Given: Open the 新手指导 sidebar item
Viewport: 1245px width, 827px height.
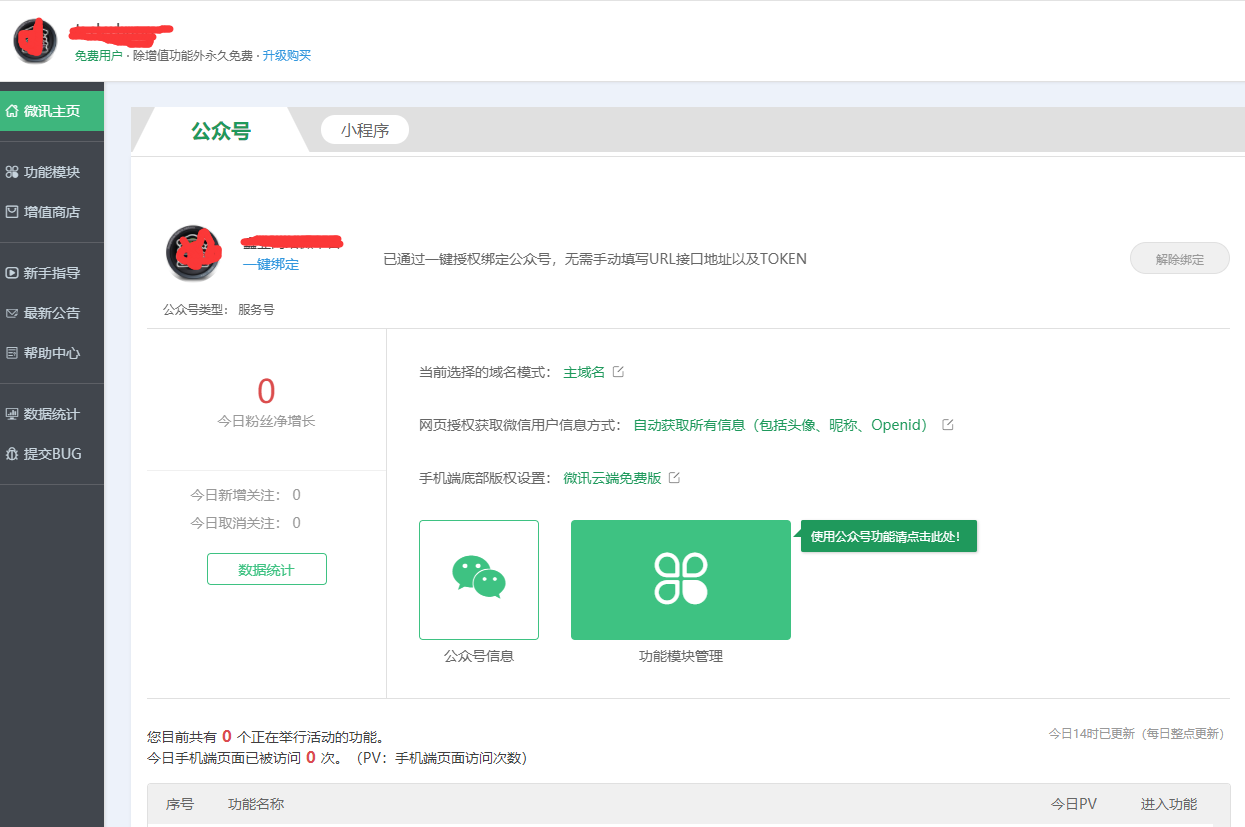Looking at the screenshot, I should coord(51,273).
